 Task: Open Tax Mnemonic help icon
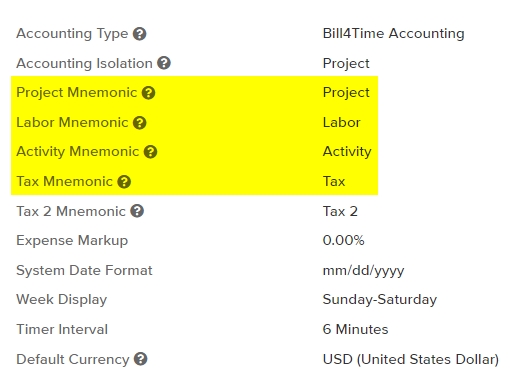tap(124, 182)
